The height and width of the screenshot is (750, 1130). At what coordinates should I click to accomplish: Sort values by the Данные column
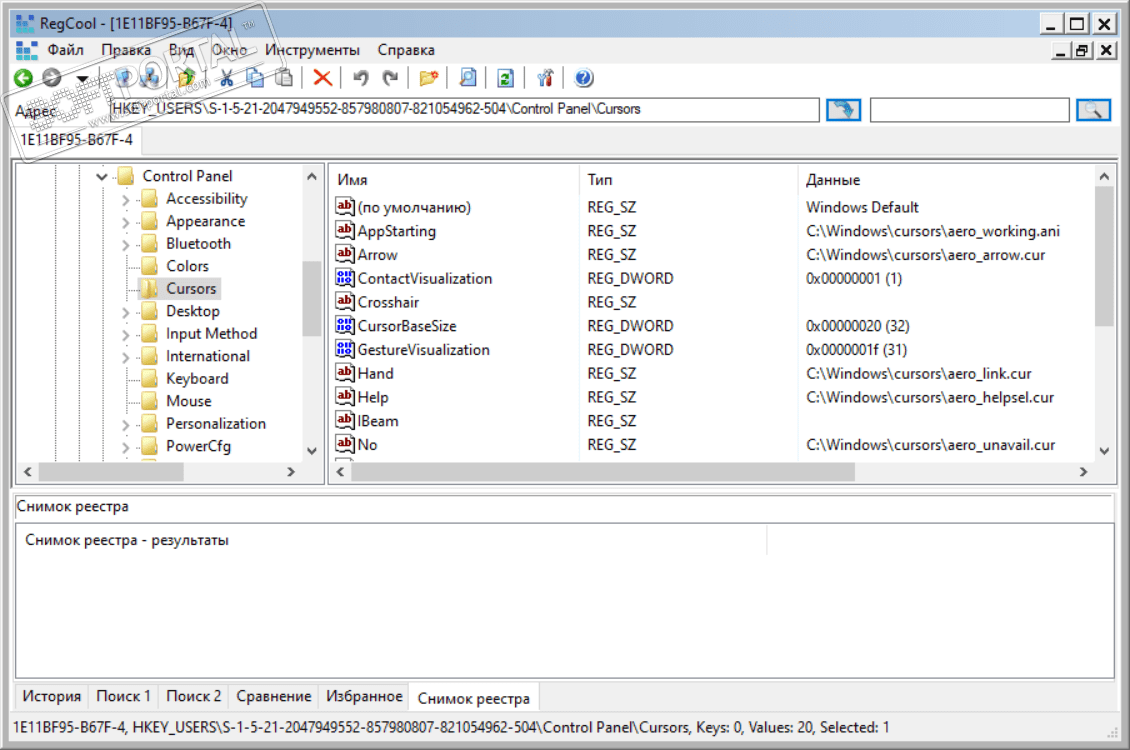[946, 179]
